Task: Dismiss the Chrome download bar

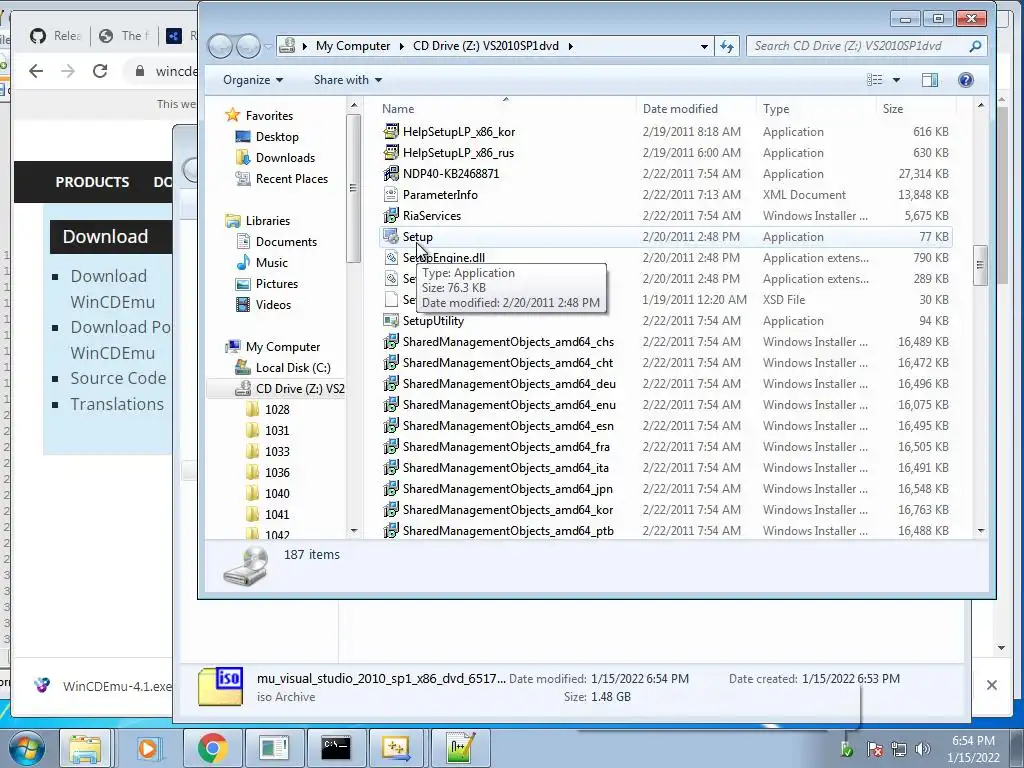Action: [x=991, y=685]
